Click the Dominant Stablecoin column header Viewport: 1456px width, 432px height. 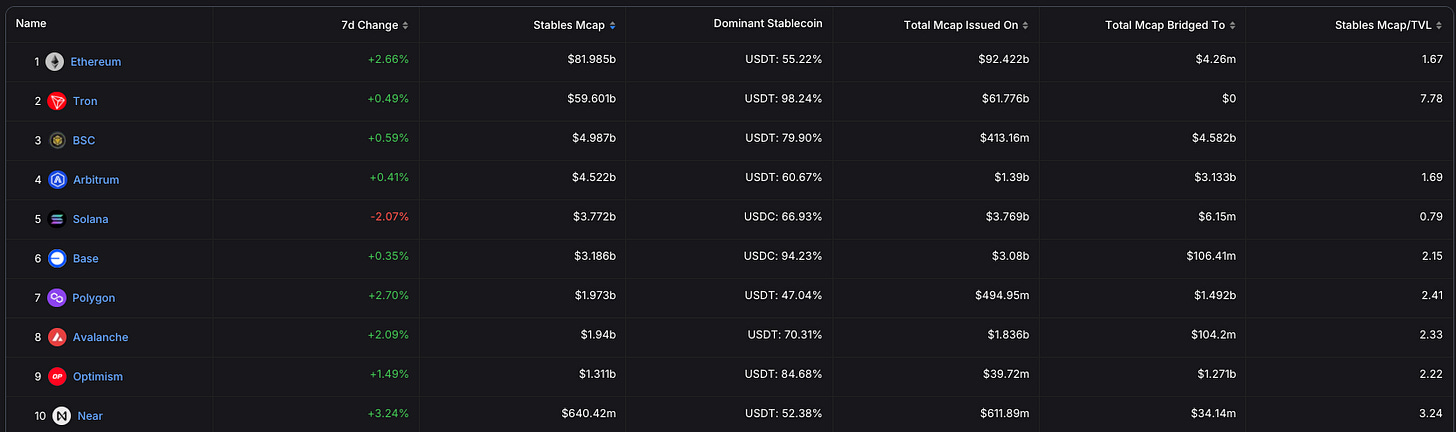(x=767, y=24)
